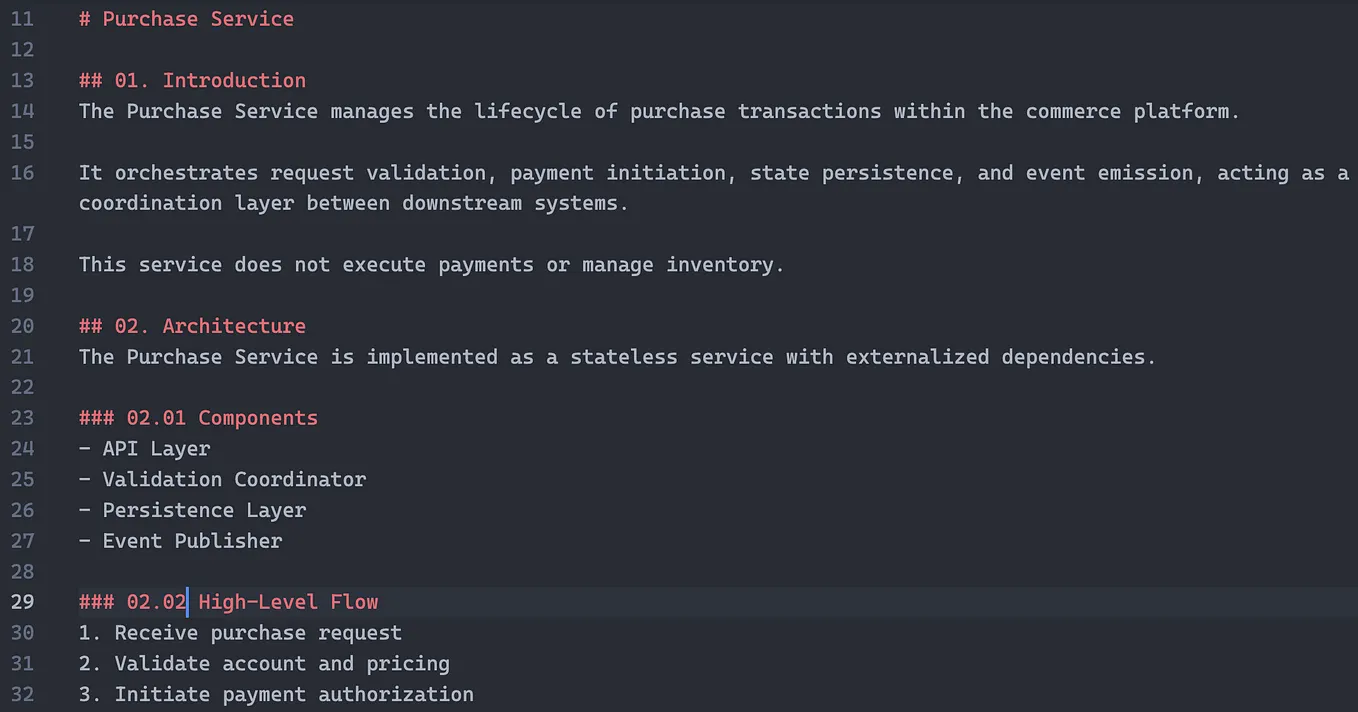Select the 02. Architecture heading line
The width and height of the screenshot is (1358, 712).
(x=192, y=326)
